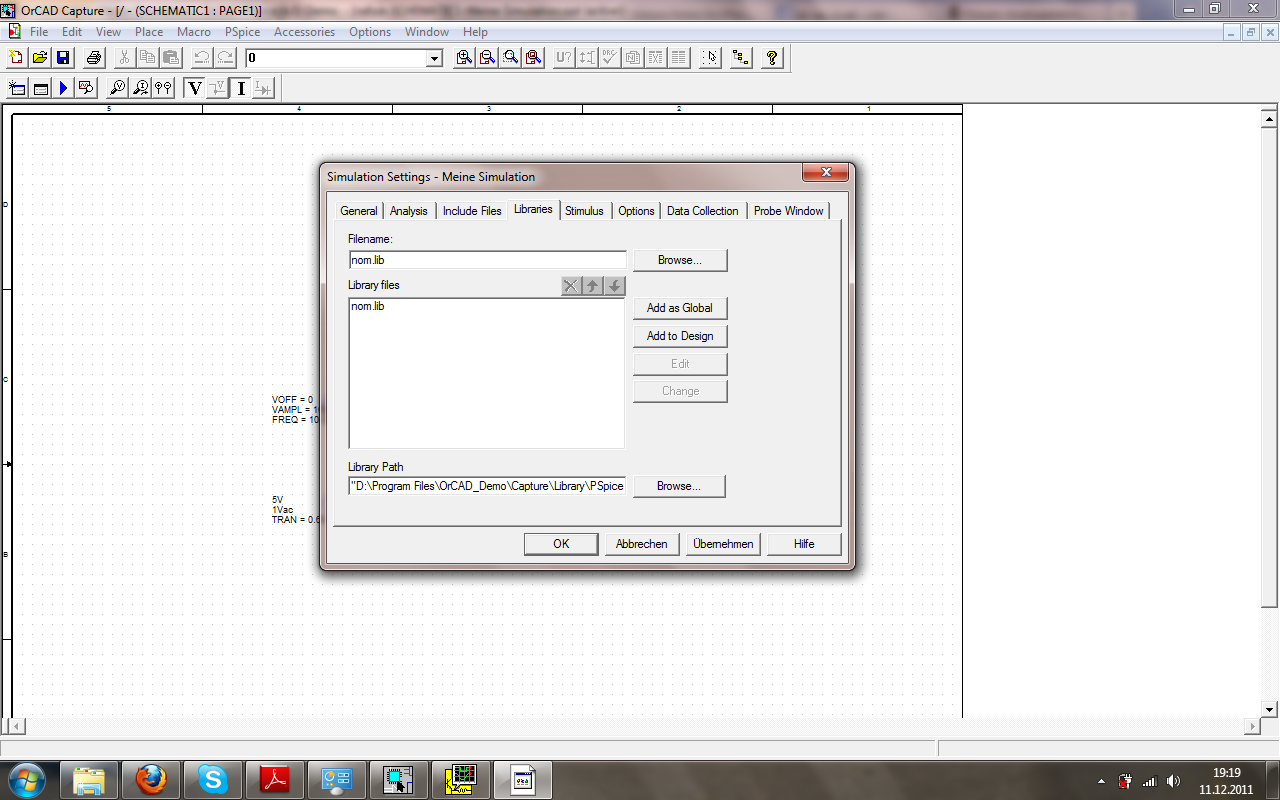This screenshot has height=800, width=1280.
Task: Click Add as Global button
Action: coord(680,308)
